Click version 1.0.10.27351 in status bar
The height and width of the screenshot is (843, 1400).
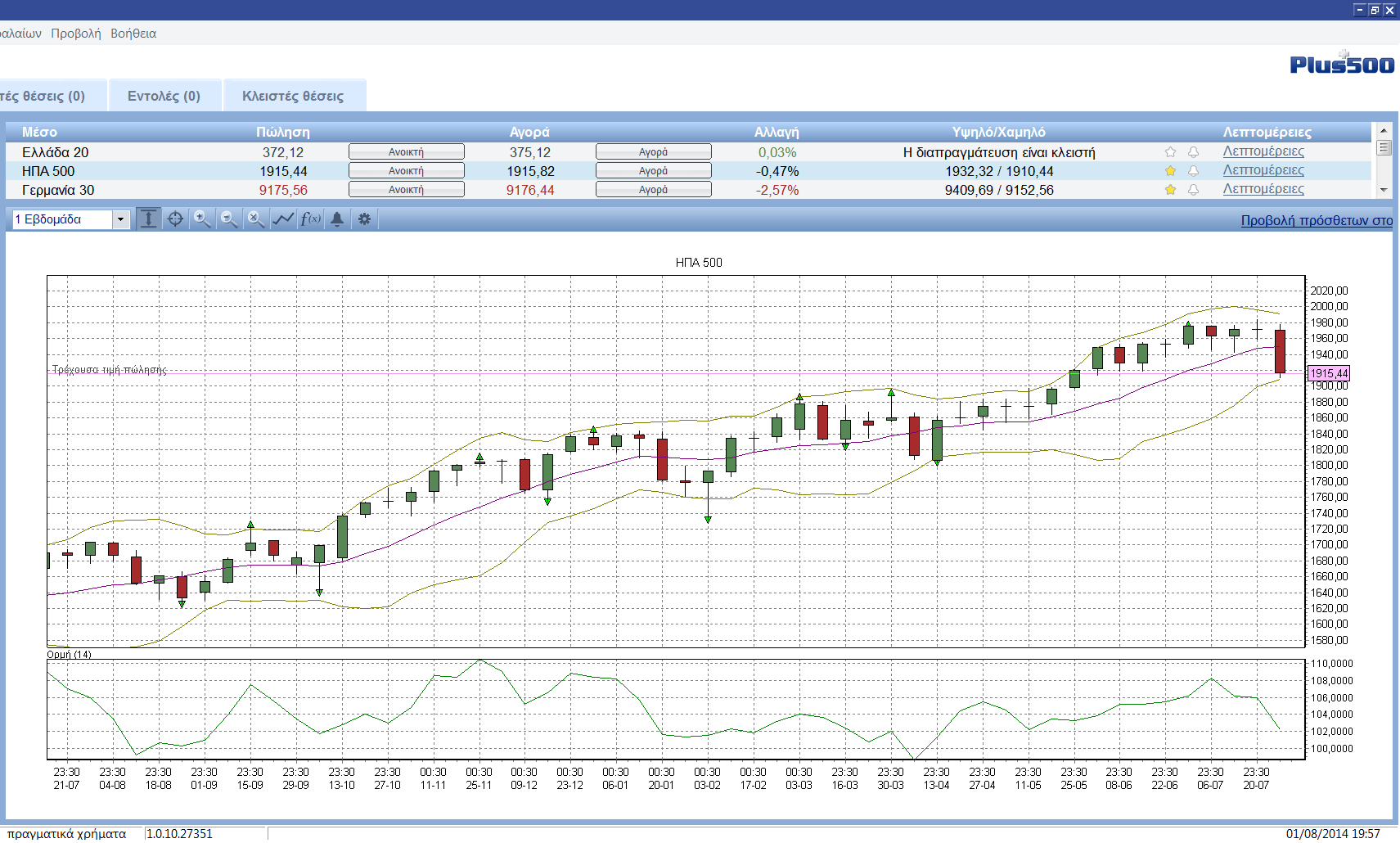click(179, 834)
